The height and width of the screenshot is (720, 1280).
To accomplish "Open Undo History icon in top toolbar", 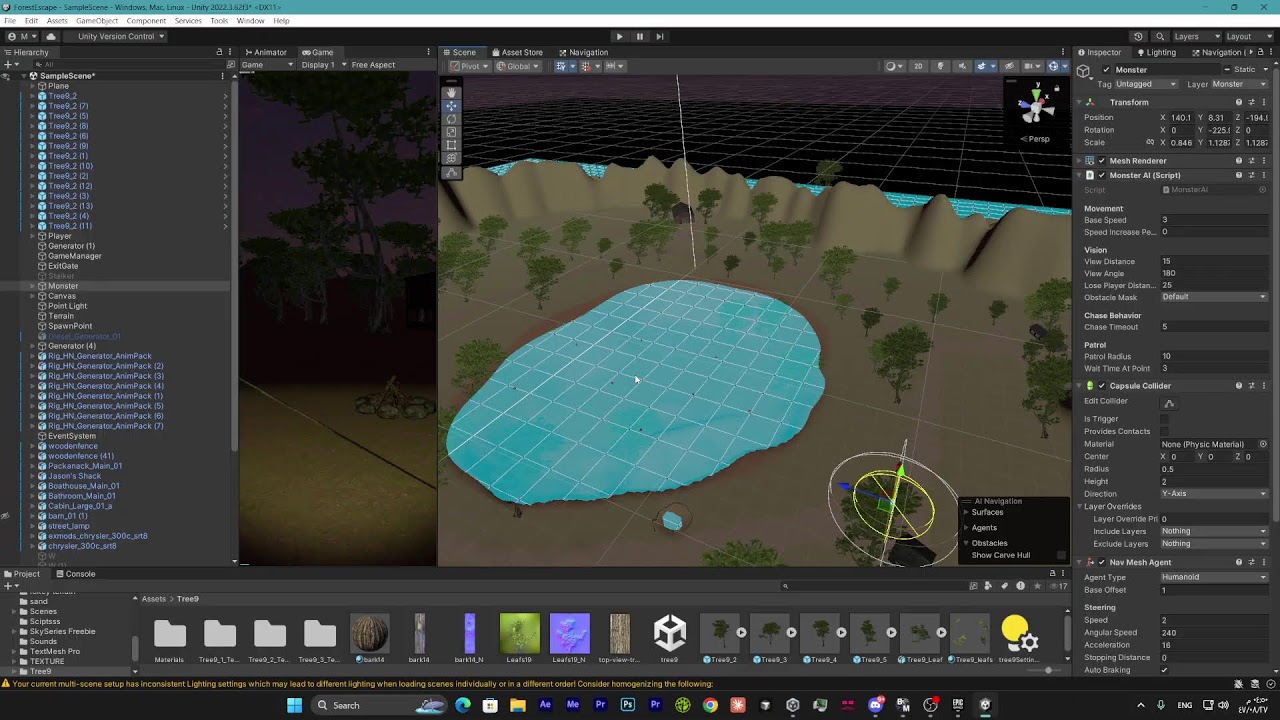I will 1138,36.
